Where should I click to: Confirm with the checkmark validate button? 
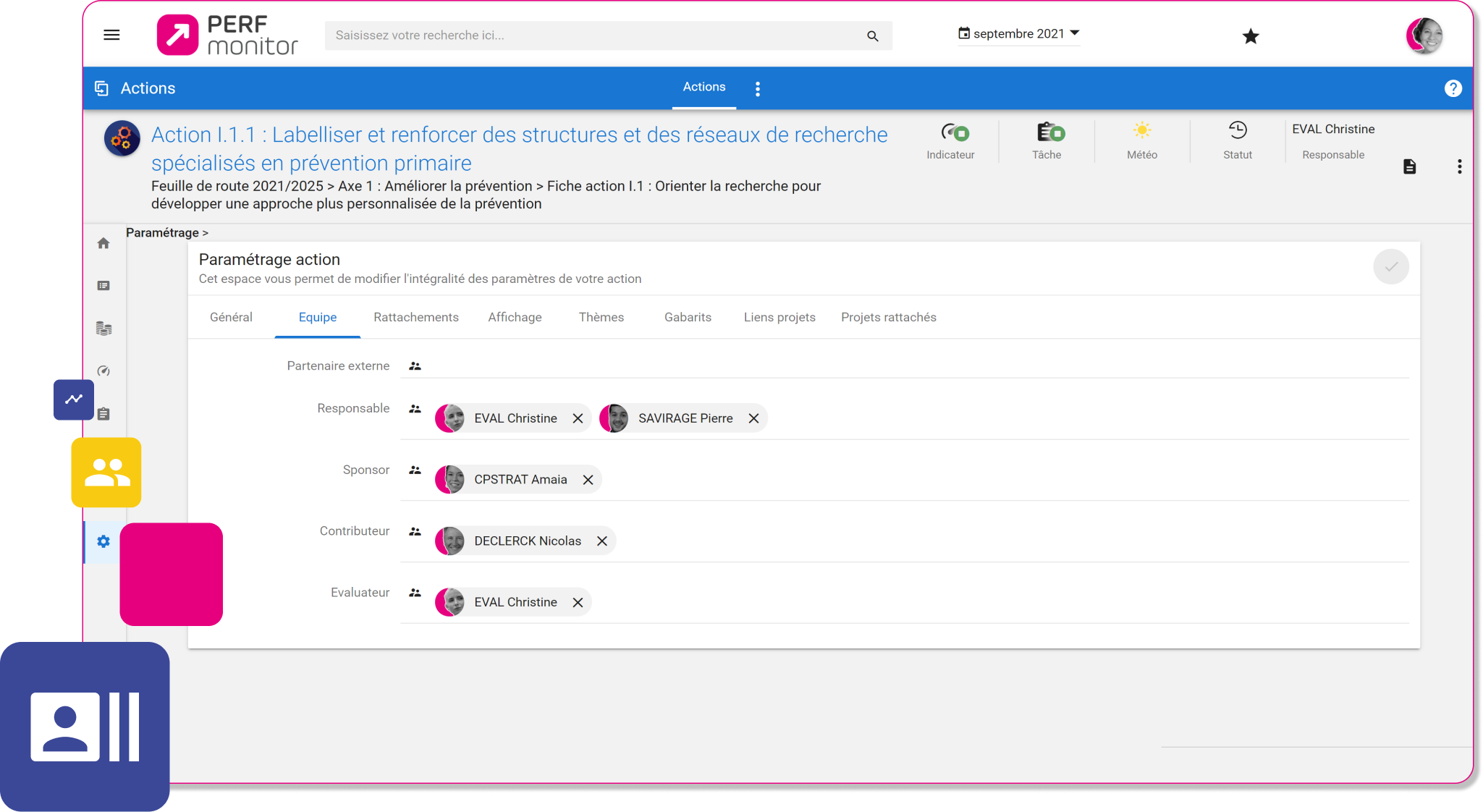click(1390, 267)
